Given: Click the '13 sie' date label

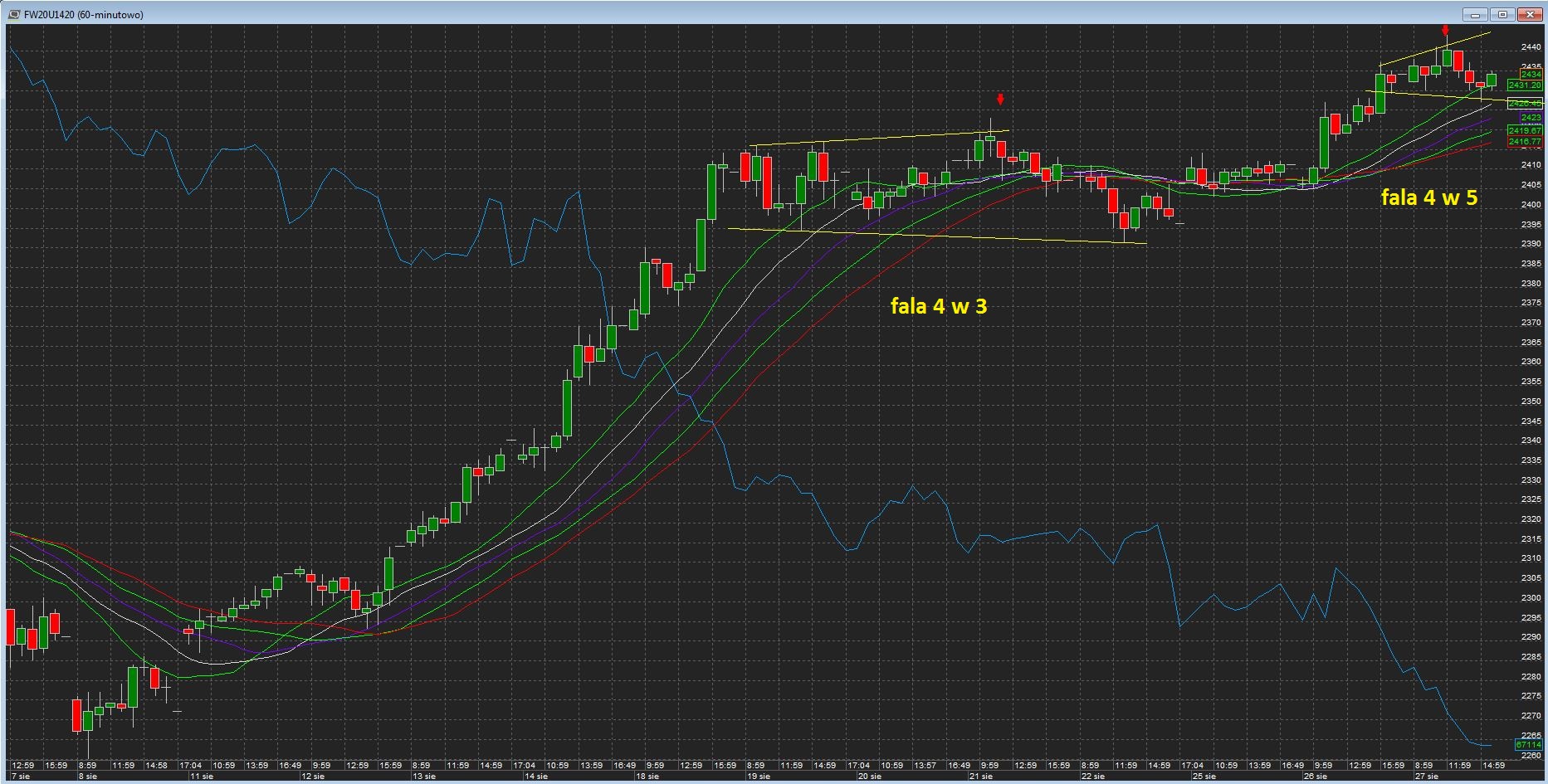Looking at the screenshot, I should 424,777.
